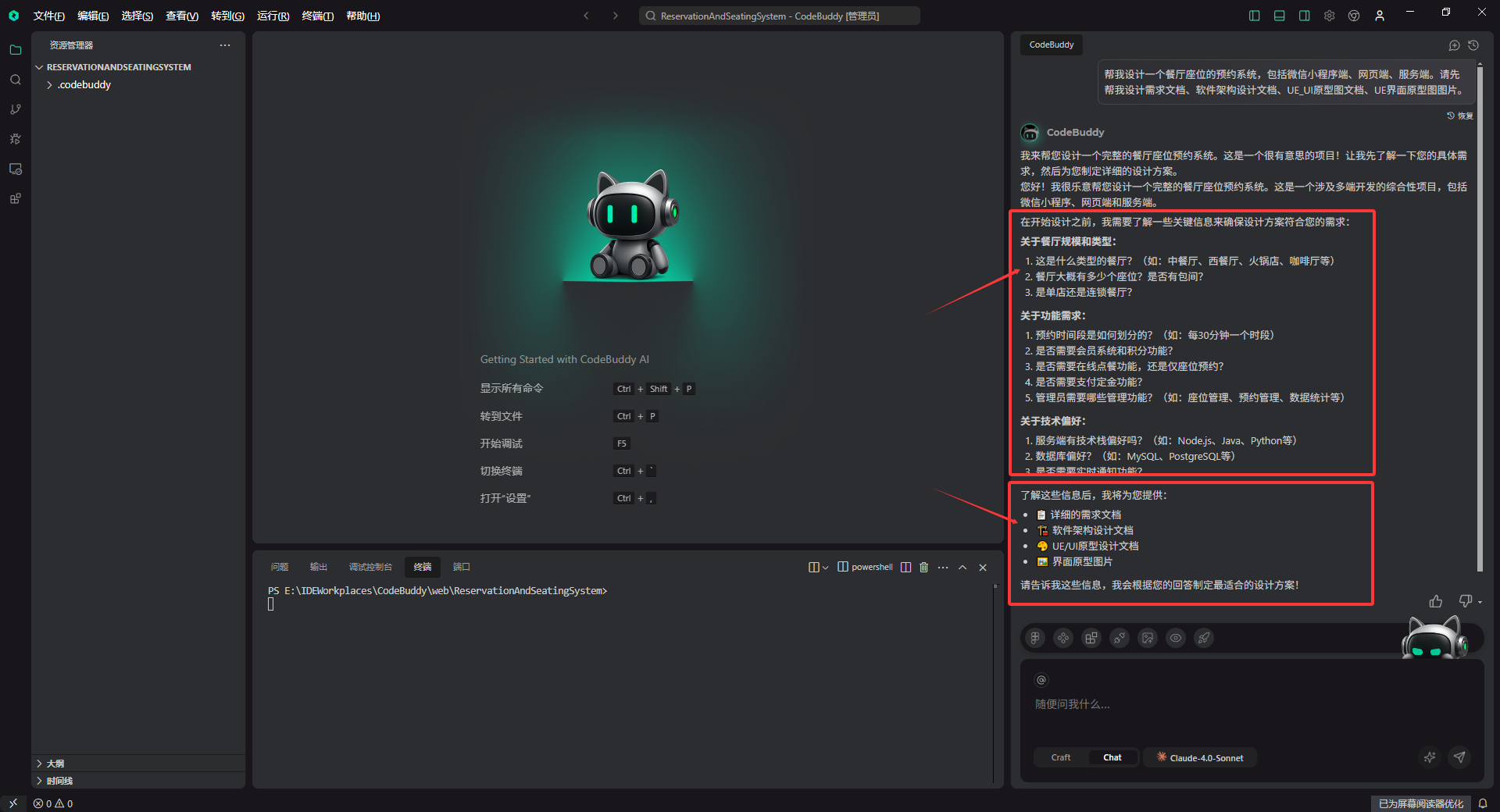Open the Source Control branch icon
The image size is (1500, 812).
pyautogui.click(x=15, y=109)
